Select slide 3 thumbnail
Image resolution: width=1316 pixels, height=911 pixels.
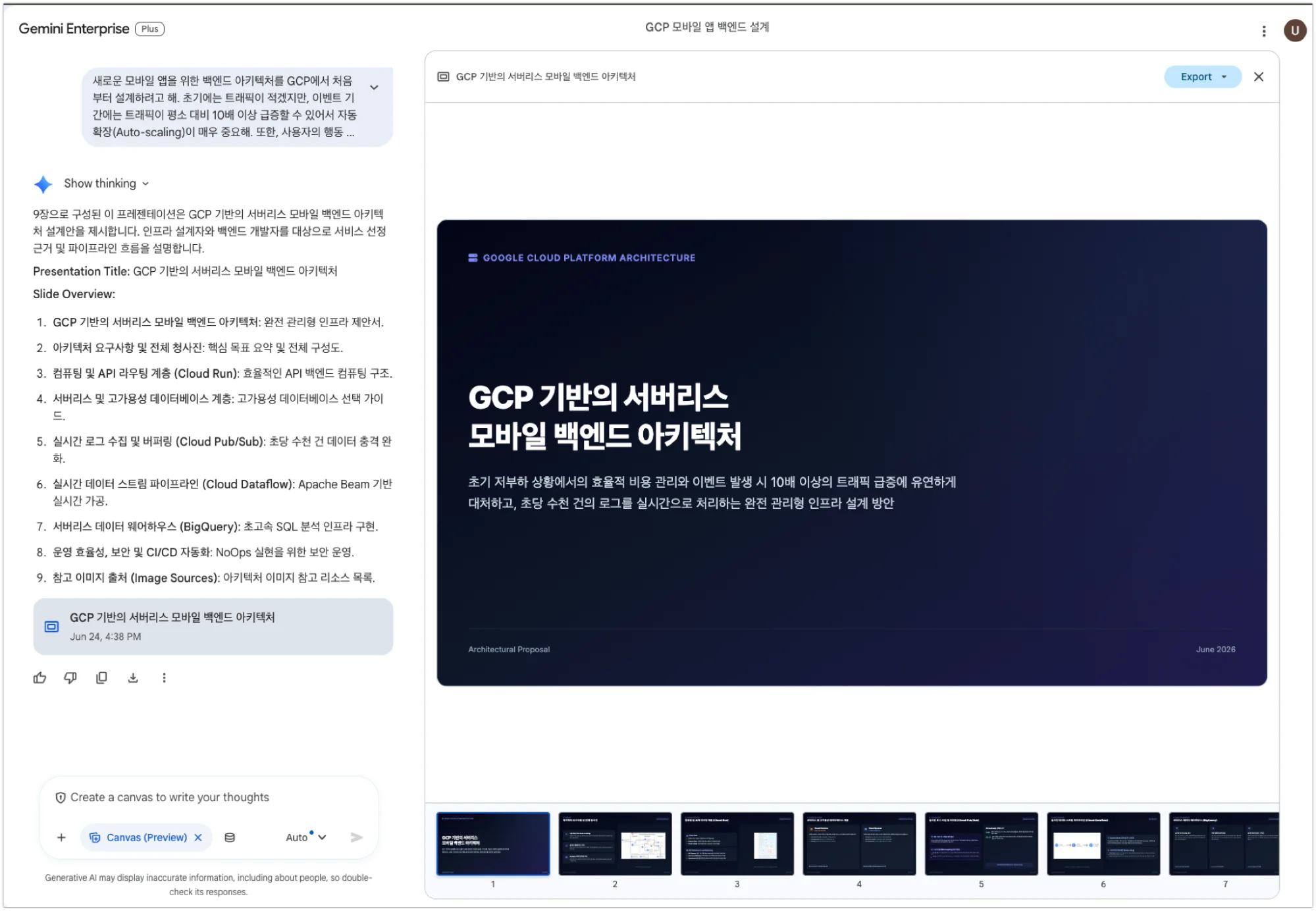(737, 844)
